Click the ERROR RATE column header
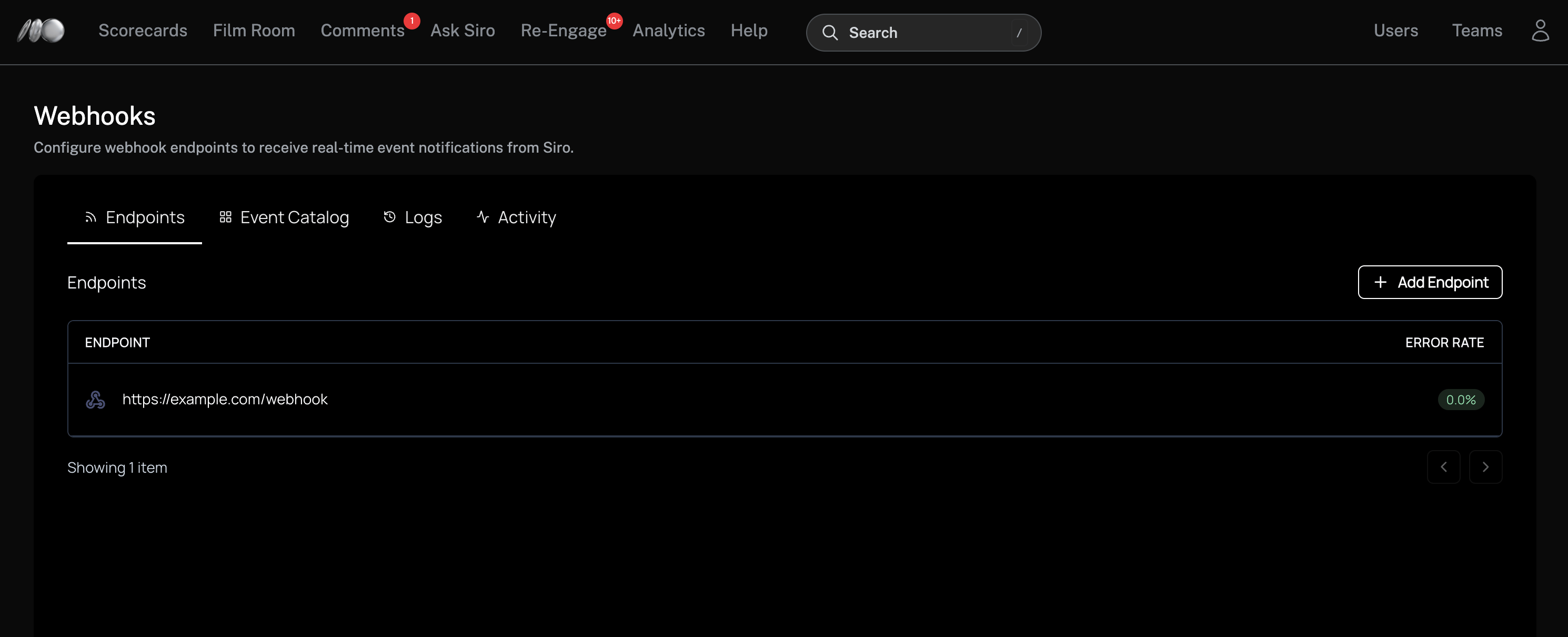The width and height of the screenshot is (1568, 637). pyautogui.click(x=1444, y=343)
